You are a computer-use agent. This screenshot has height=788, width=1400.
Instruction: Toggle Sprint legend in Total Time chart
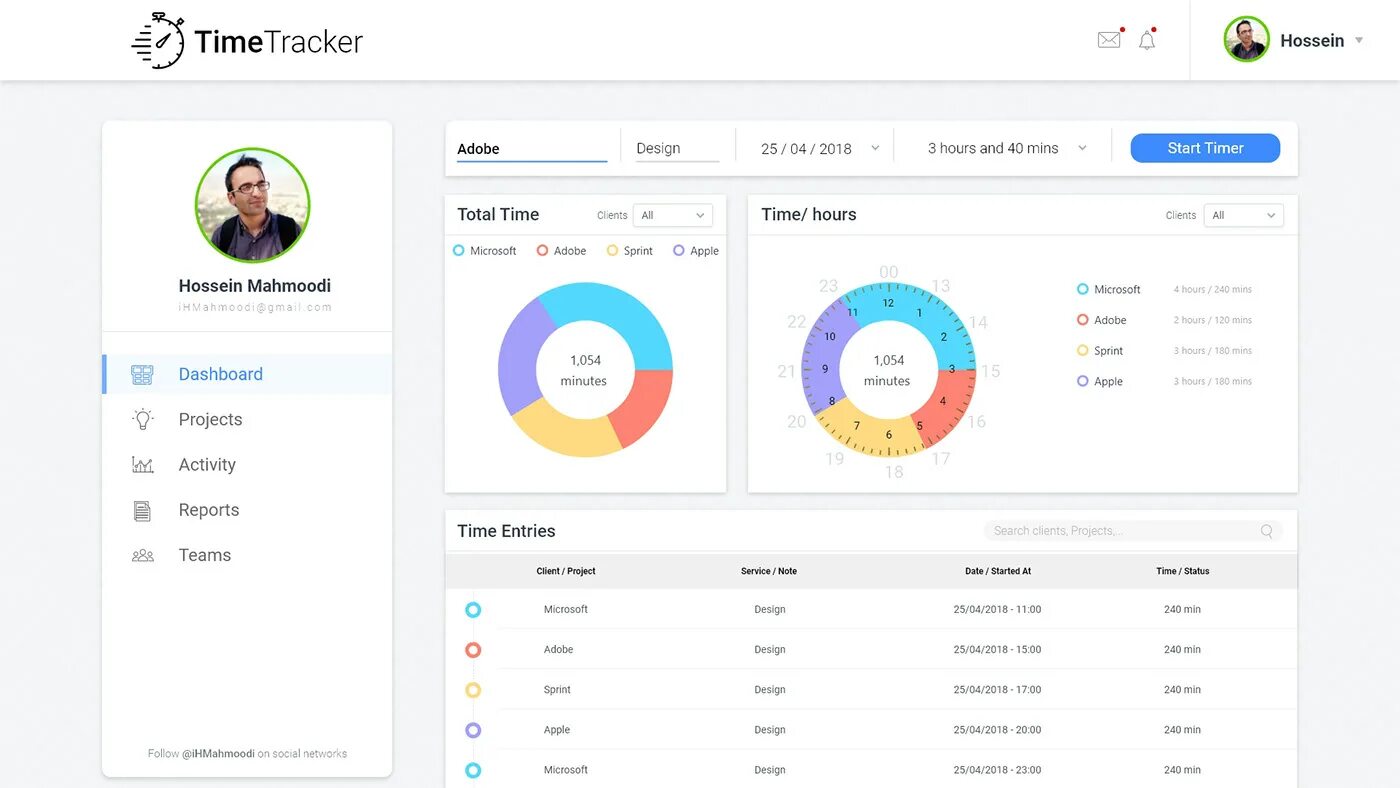point(630,251)
